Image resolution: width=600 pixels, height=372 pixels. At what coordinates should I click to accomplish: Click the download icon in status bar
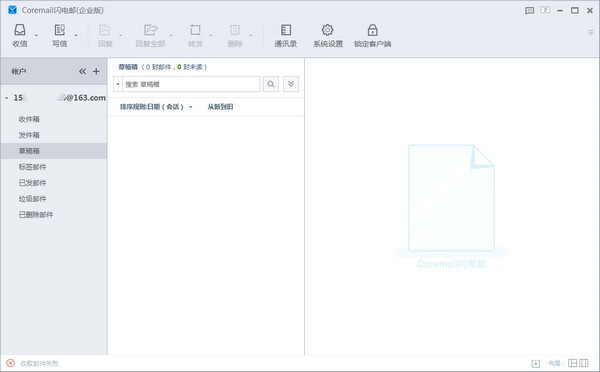pos(536,363)
